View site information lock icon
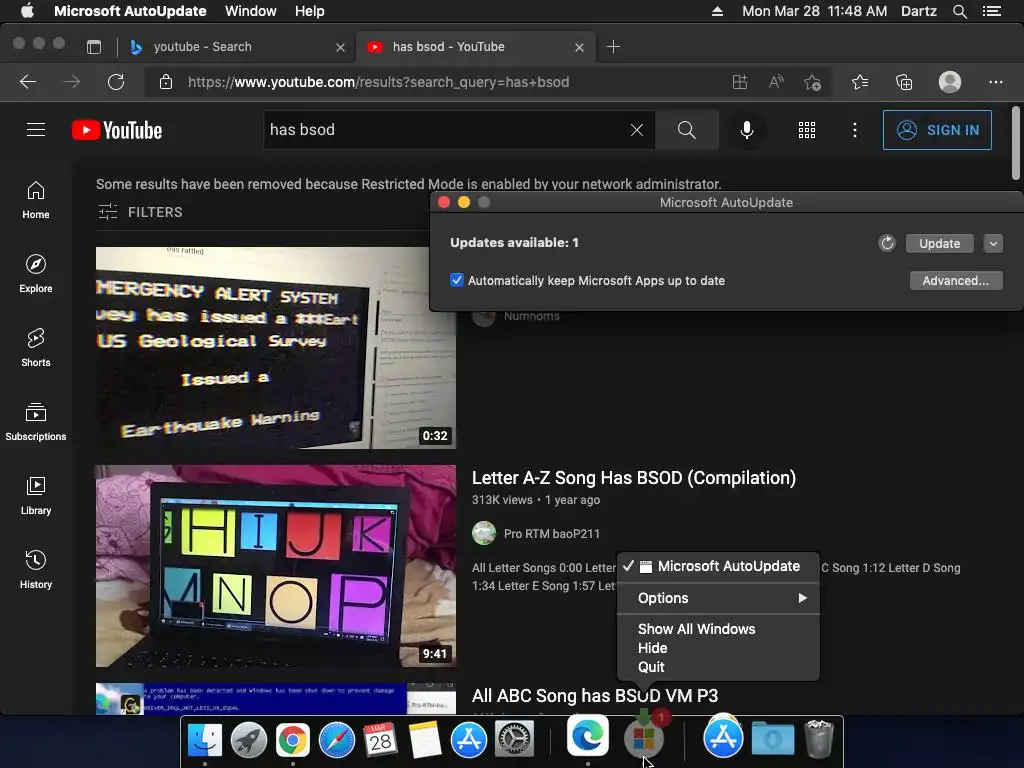The image size is (1024, 768). 166,82
